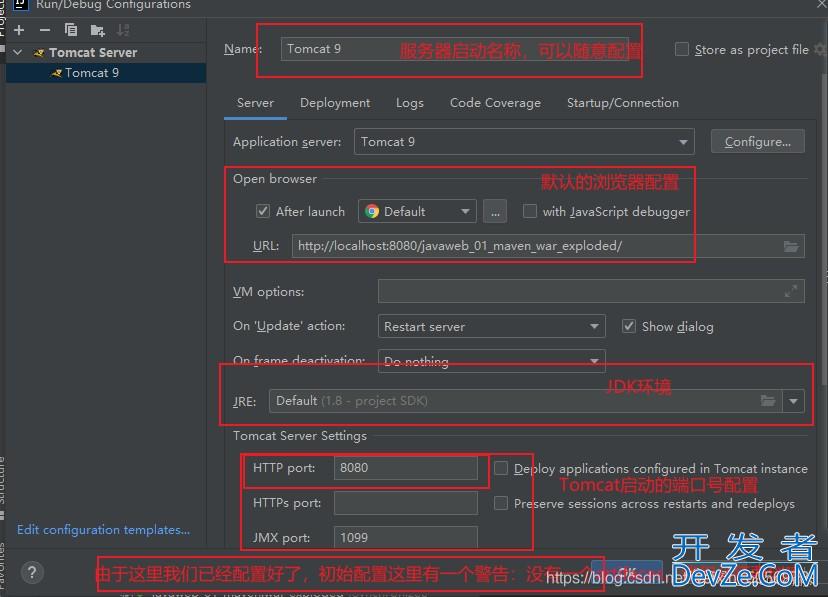This screenshot has width=828, height=597.
Task: Click the Name input field
Action: 454,49
